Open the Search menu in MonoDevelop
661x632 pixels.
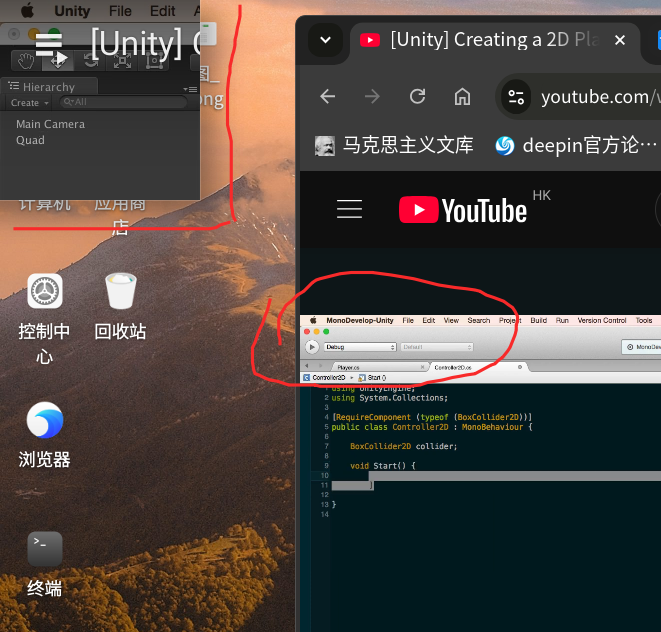[478, 320]
